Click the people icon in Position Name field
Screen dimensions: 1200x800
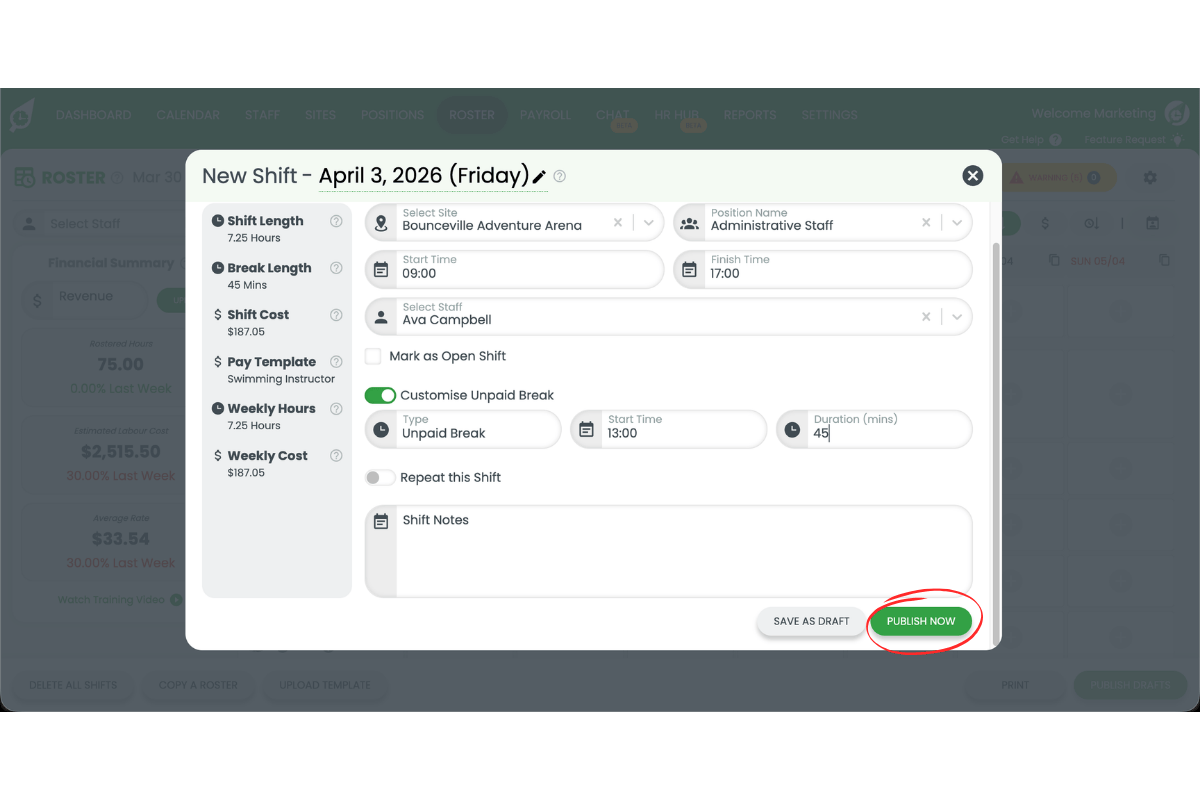[690, 221]
